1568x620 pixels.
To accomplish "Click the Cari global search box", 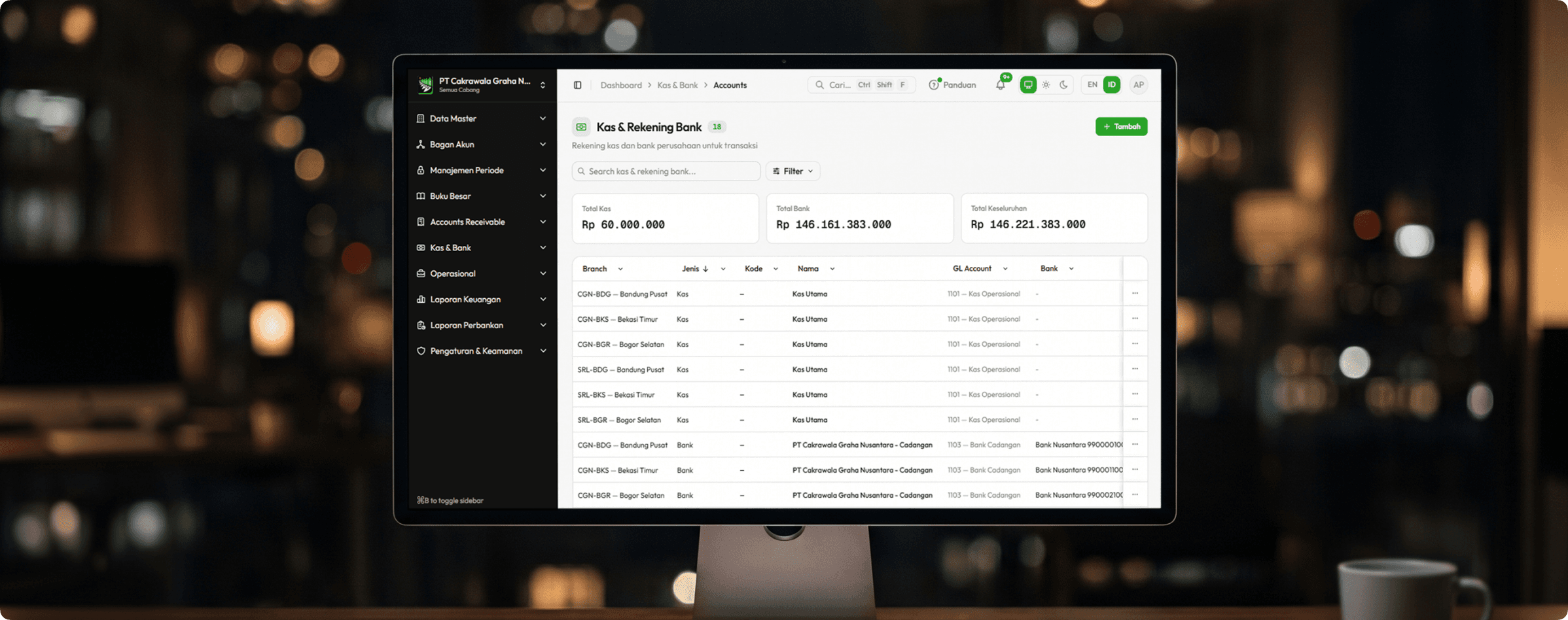I will (x=861, y=85).
